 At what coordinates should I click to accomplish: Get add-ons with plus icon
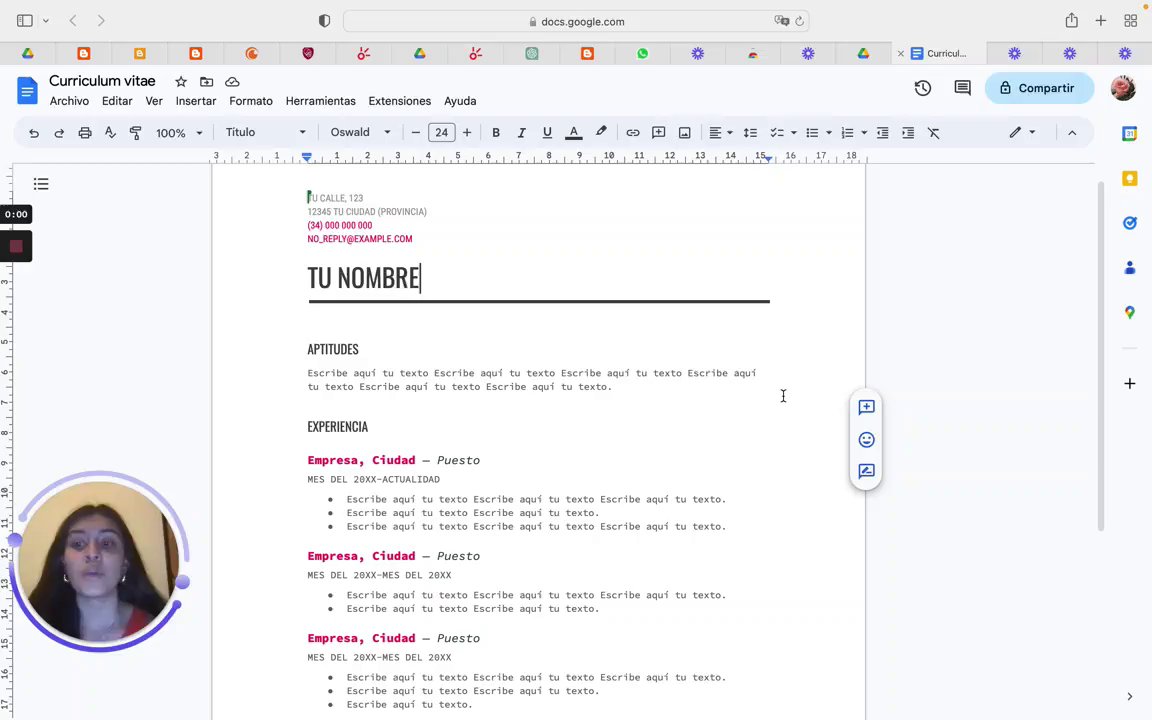[1130, 384]
